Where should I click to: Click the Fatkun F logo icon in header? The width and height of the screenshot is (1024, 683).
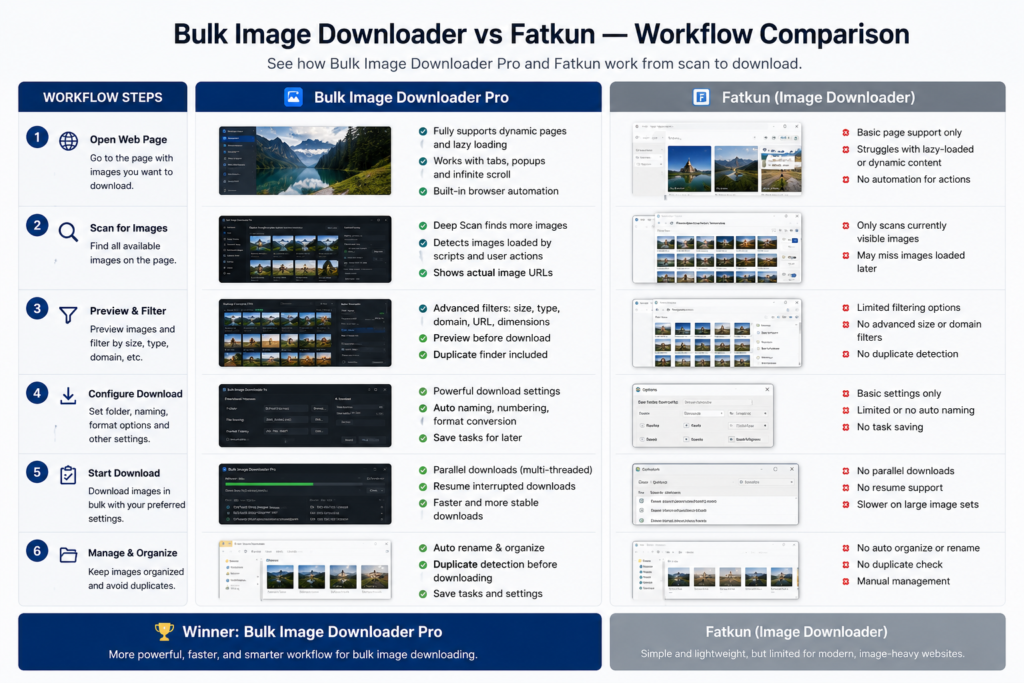[701, 97]
